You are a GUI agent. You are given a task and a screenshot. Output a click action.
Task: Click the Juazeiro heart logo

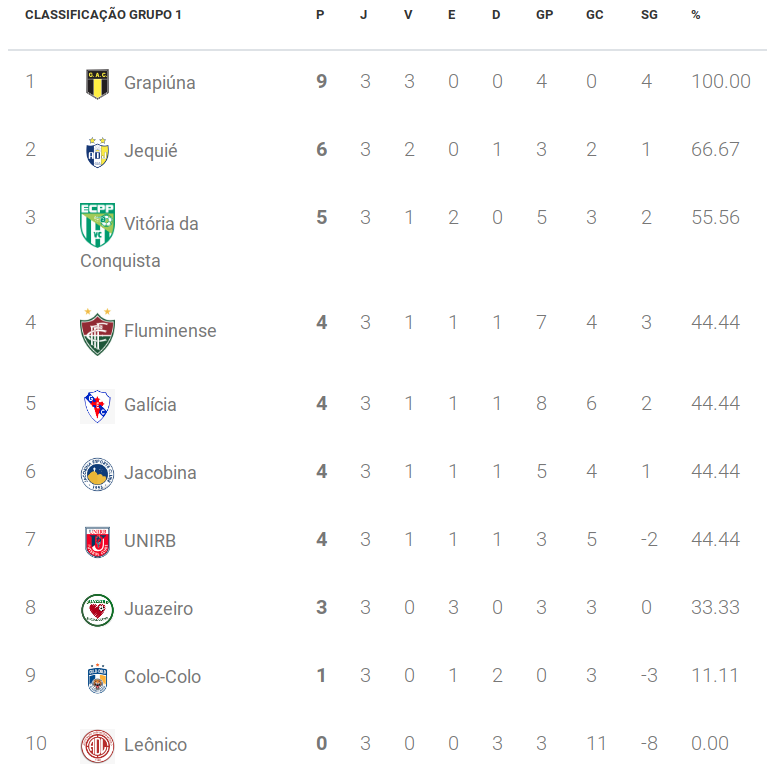[97, 610]
